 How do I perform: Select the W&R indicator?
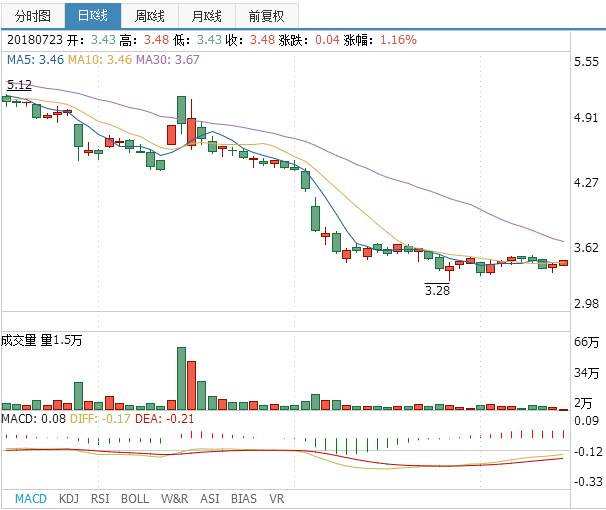pos(175,498)
